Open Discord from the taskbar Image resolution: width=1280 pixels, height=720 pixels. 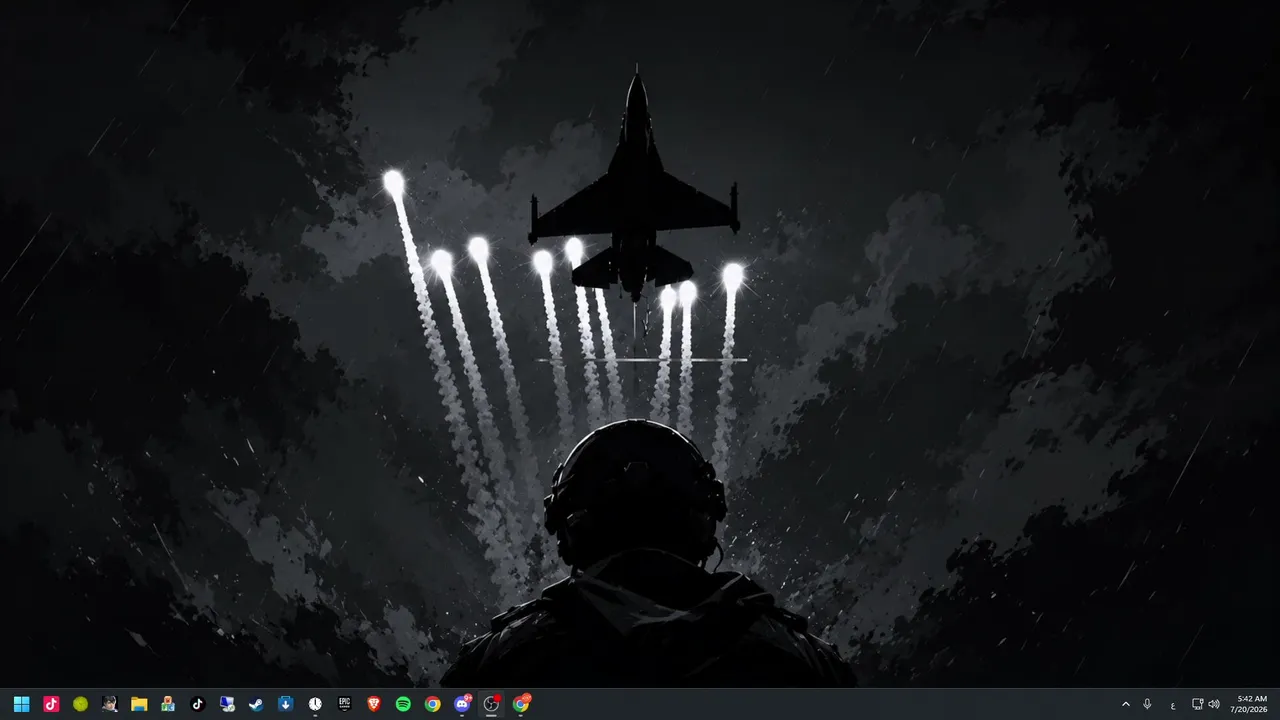click(x=462, y=704)
